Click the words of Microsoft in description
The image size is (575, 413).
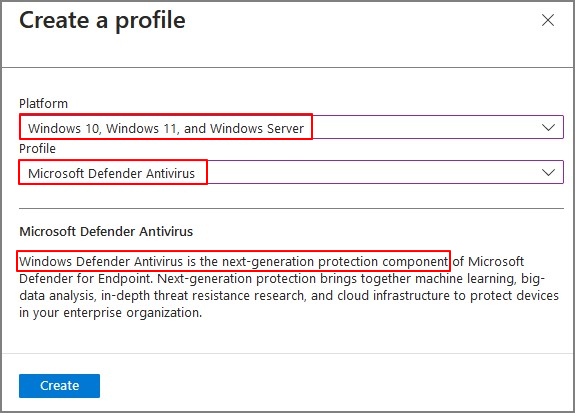488,262
